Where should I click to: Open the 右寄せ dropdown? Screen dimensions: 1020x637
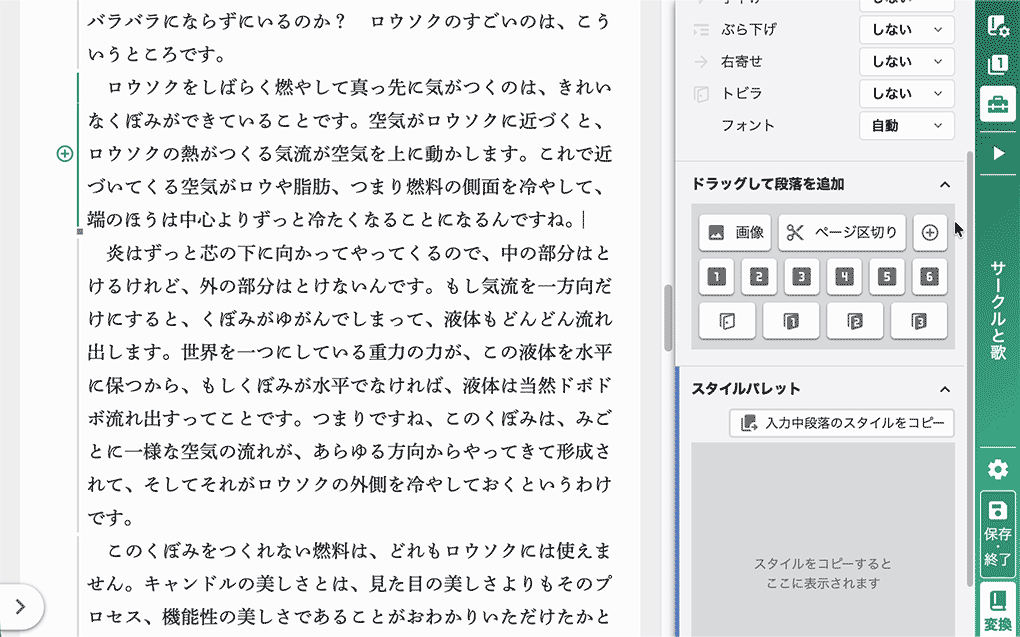tap(907, 62)
